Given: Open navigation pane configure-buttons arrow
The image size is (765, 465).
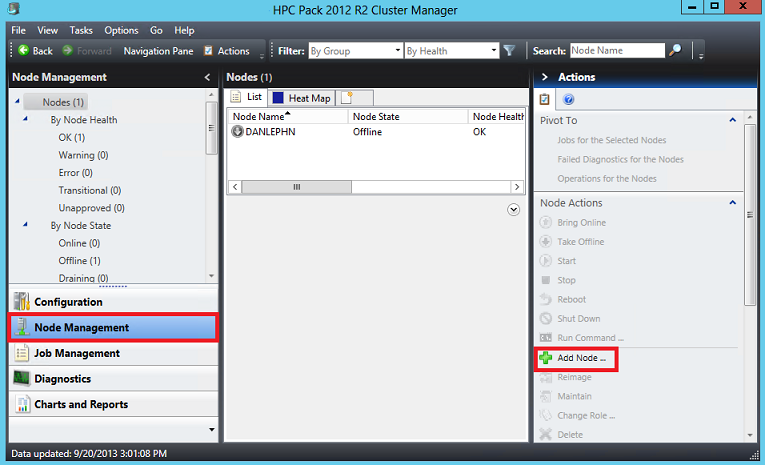Looking at the screenshot, I should point(212,430).
